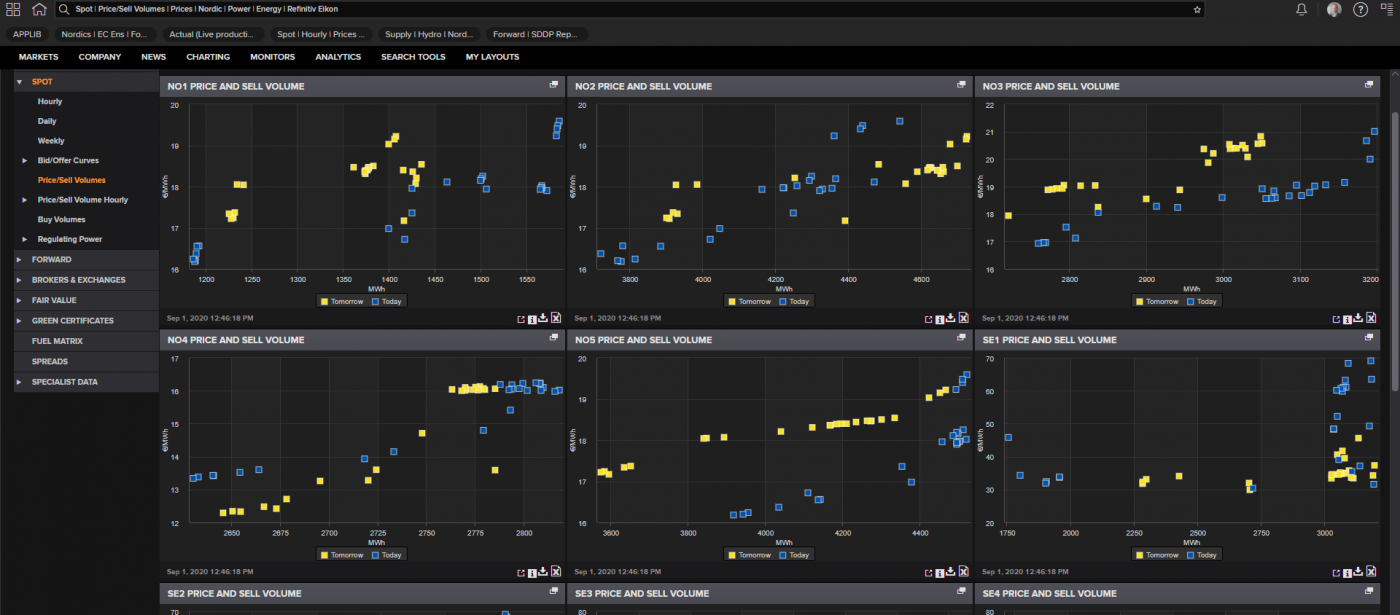
Task: Expand Price/Sell Volume Hourly submenu
Action: [x=25, y=200]
